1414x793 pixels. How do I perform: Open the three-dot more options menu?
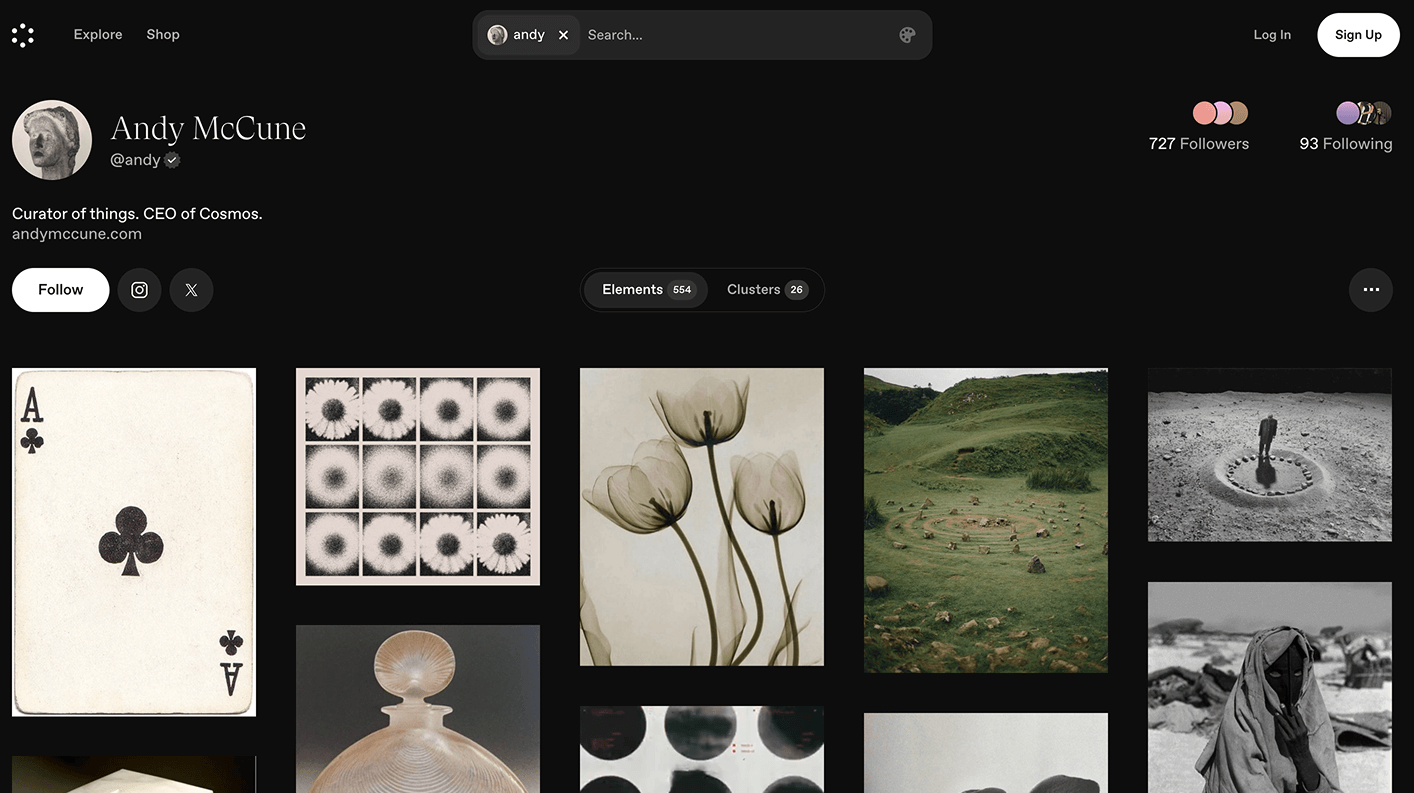(1370, 290)
